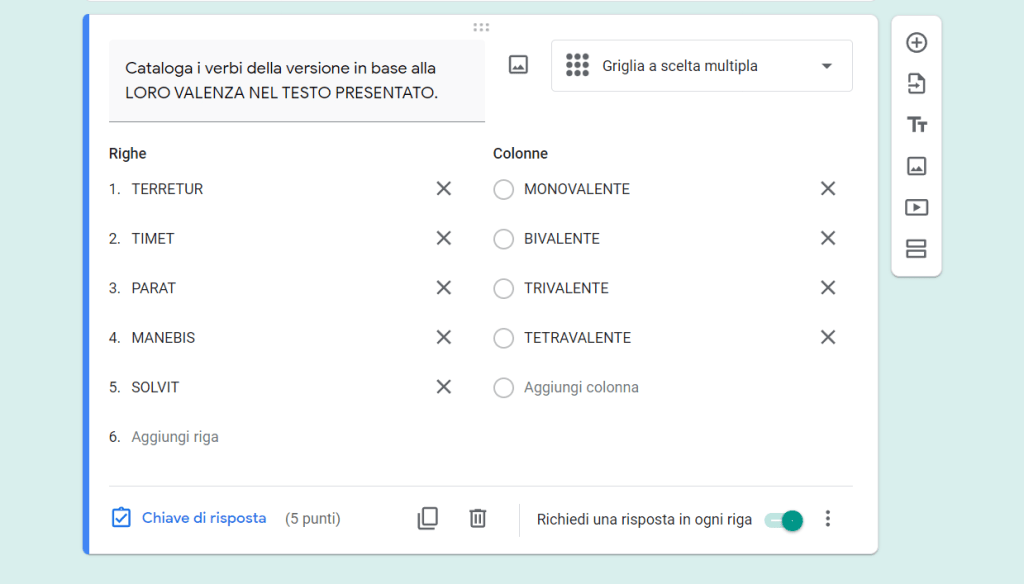Click 'Aggiungi colonna' to add a column
The height and width of the screenshot is (584, 1024).
[x=581, y=387]
